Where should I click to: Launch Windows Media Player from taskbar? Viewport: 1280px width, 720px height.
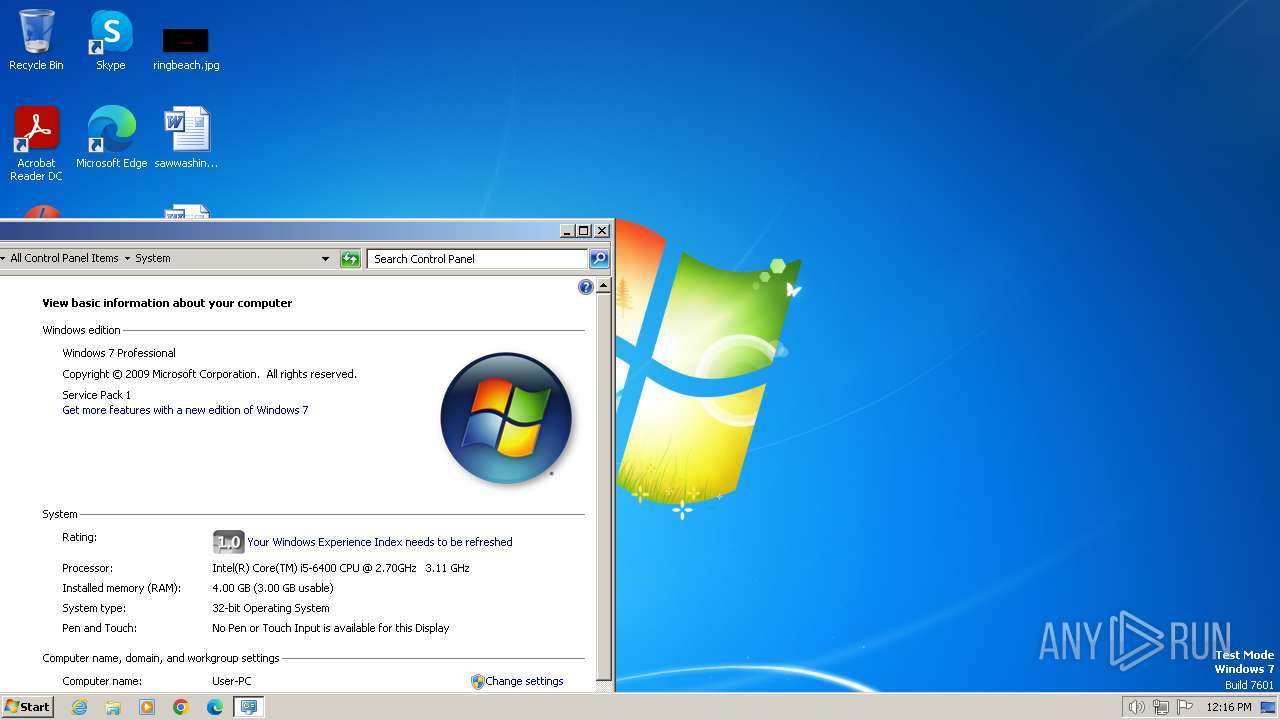coord(147,707)
